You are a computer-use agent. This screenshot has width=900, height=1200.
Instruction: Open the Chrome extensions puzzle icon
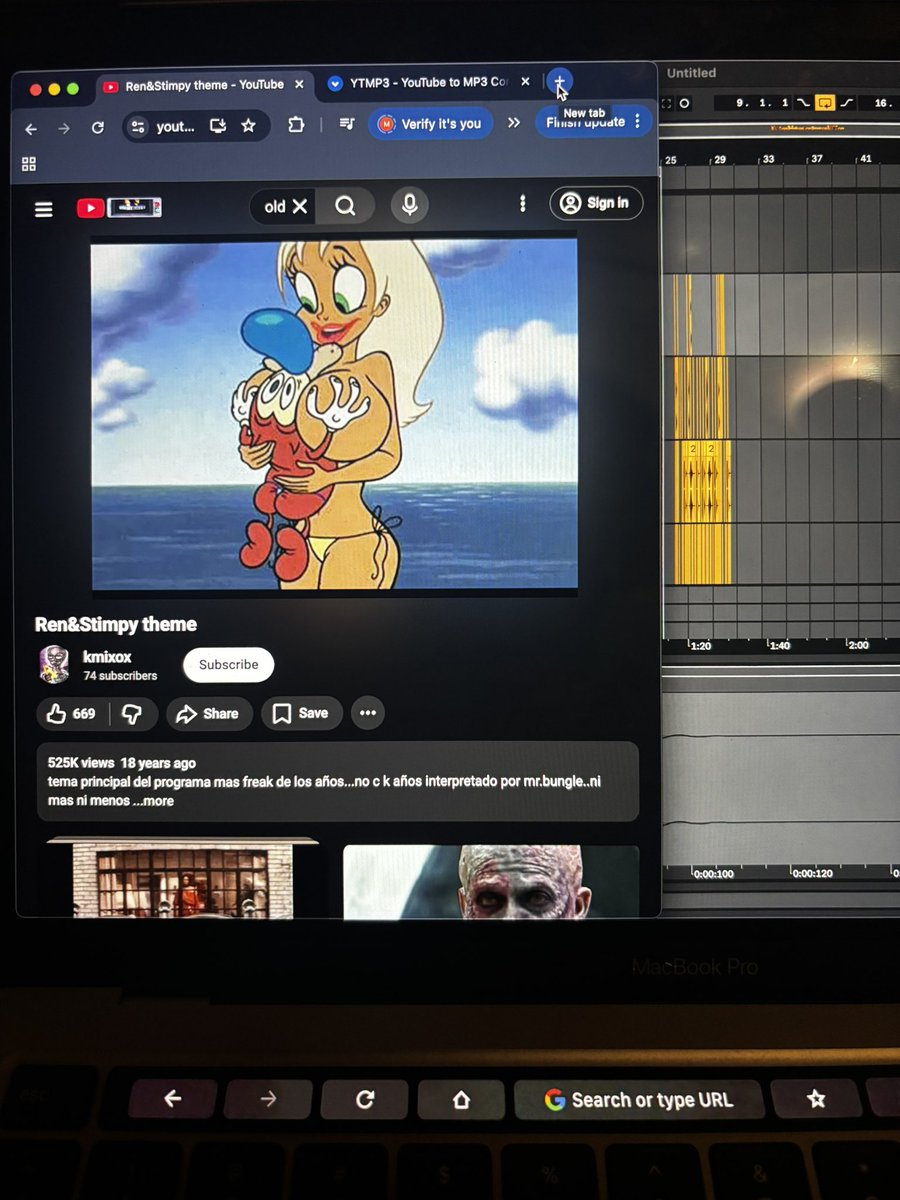(x=295, y=125)
